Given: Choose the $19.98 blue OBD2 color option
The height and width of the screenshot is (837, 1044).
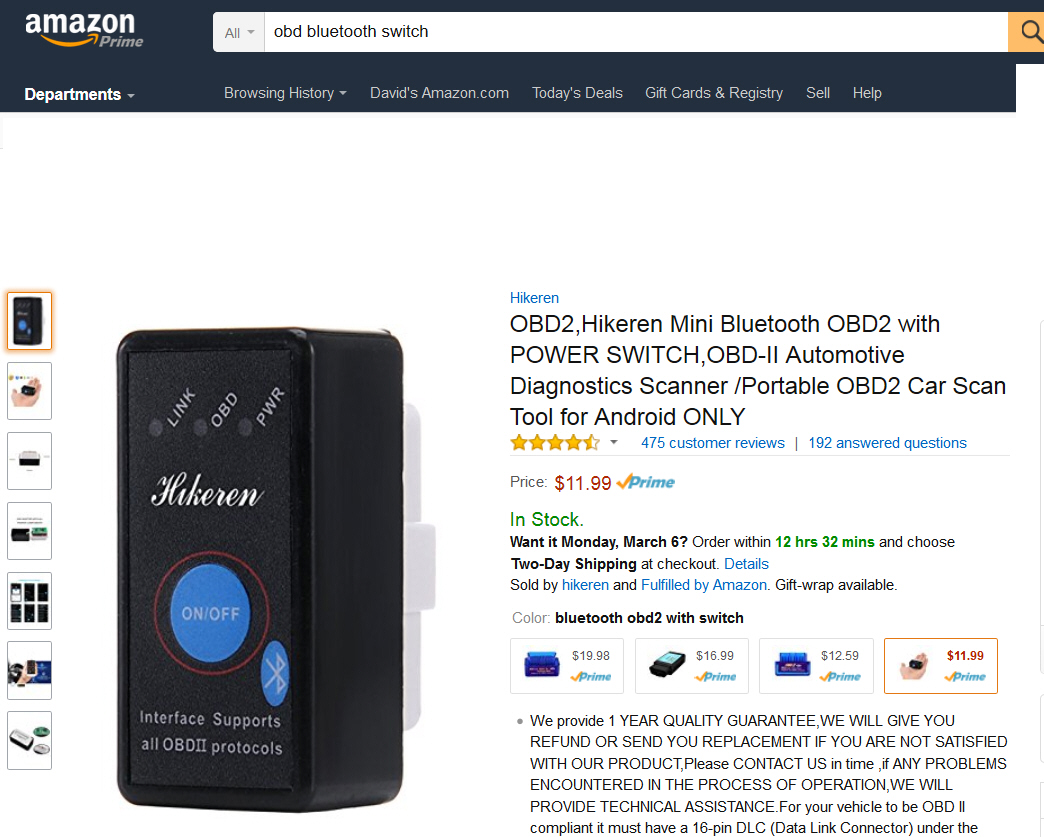Looking at the screenshot, I should 567,666.
